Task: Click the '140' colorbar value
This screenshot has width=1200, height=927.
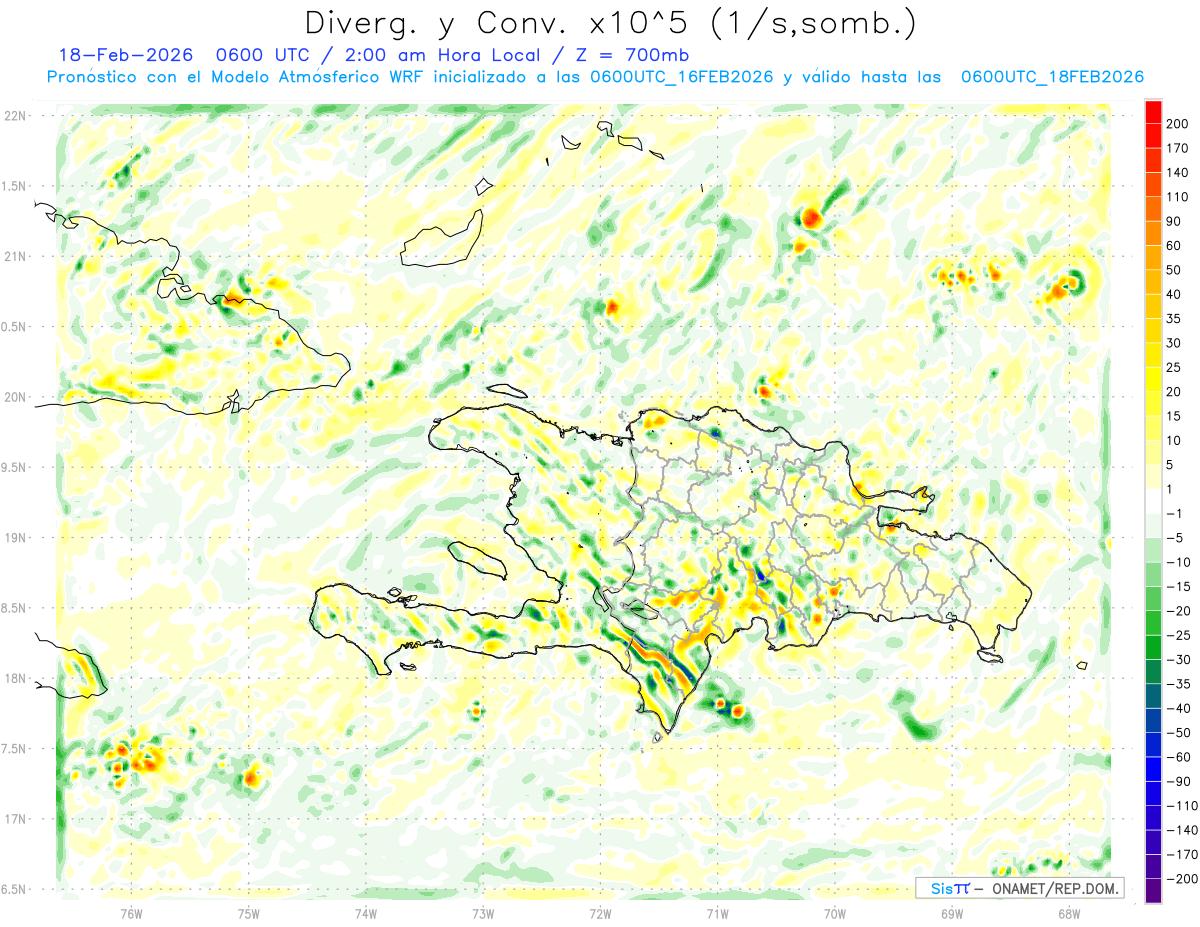Action: point(1178,174)
